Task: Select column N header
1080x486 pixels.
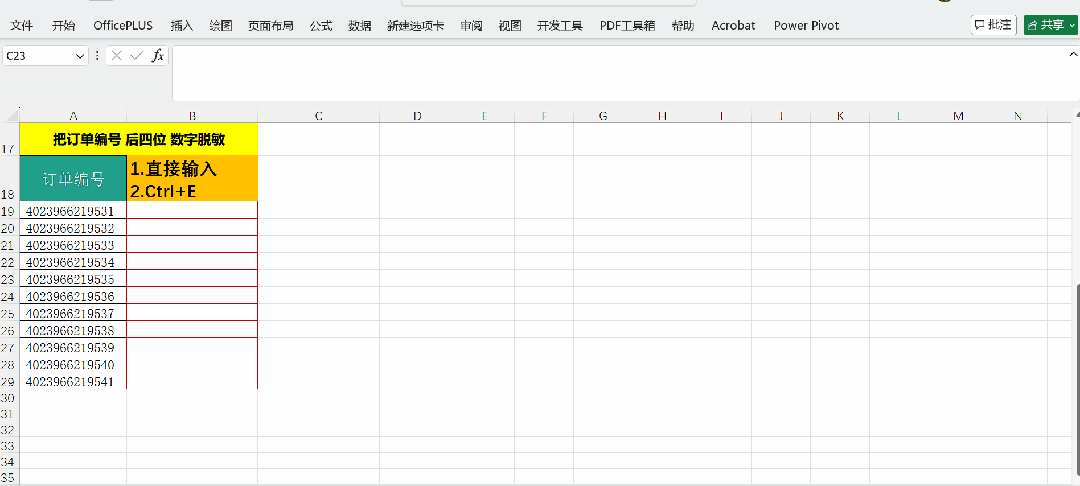Action: coord(1018,116)
